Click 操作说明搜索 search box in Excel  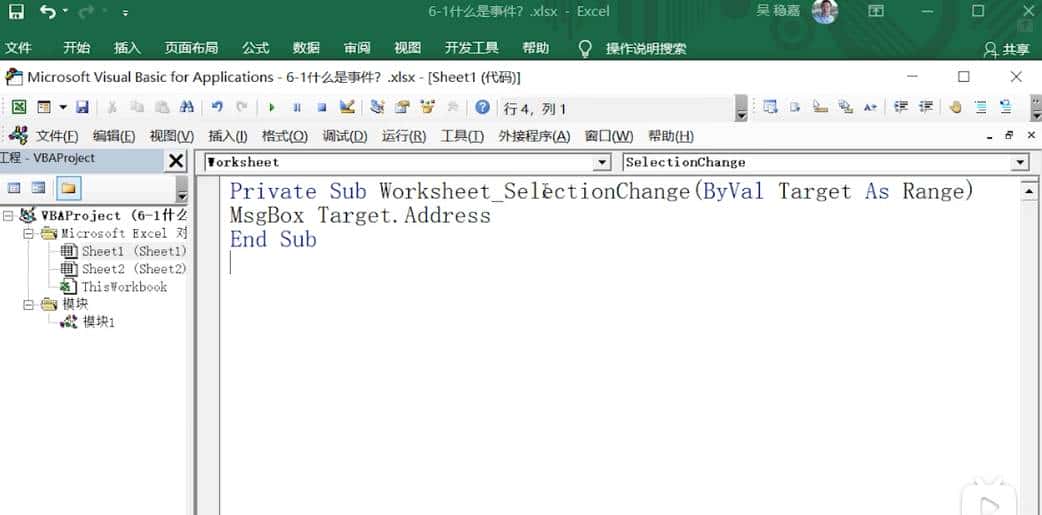tap(645, 49)
